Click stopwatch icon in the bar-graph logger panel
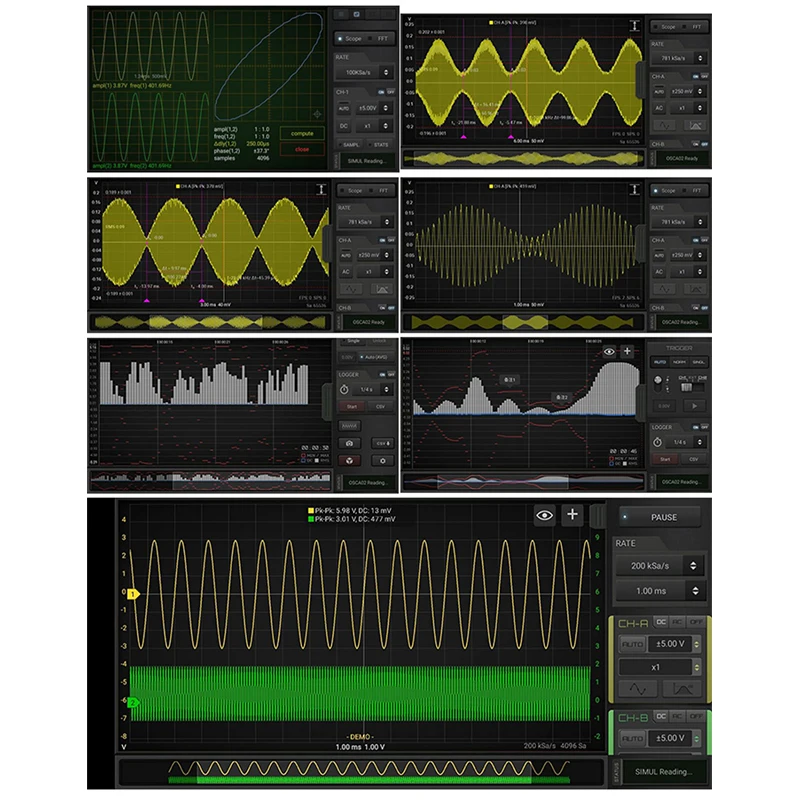800x800 pixels. [344, 390]
